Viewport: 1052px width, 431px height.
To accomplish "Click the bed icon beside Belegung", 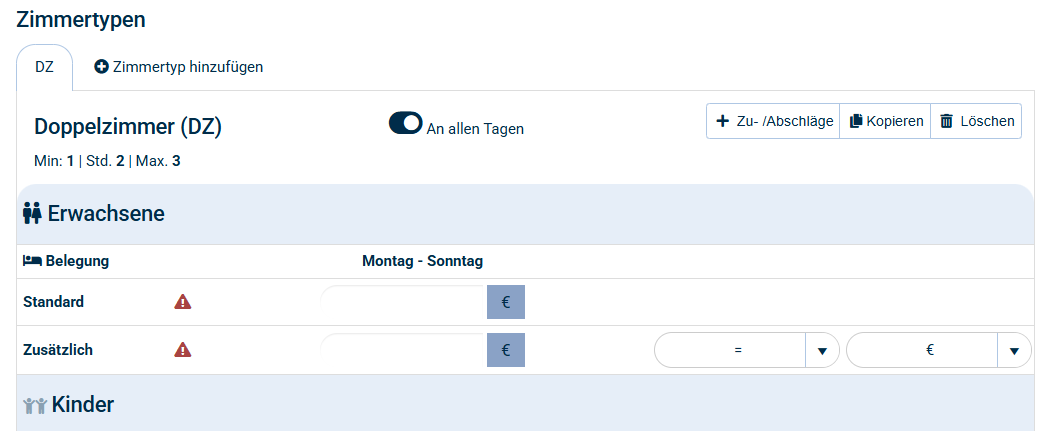I will 32,261.
